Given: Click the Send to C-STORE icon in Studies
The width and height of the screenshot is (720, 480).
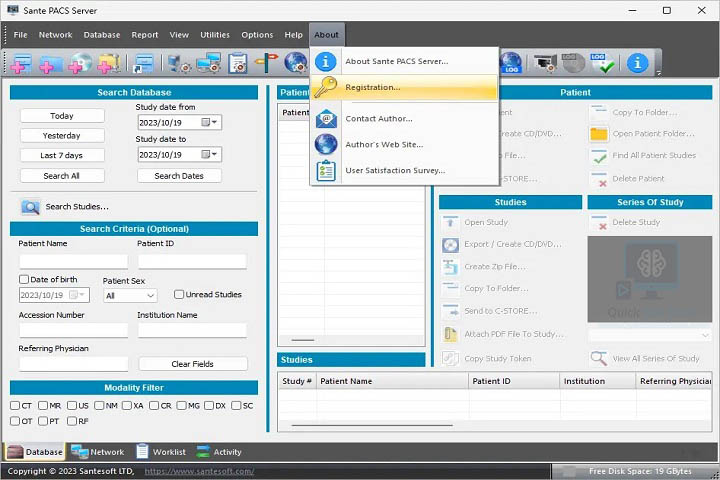Looking at the screenshot, I should pyautogui.click(x=450, y=311).
